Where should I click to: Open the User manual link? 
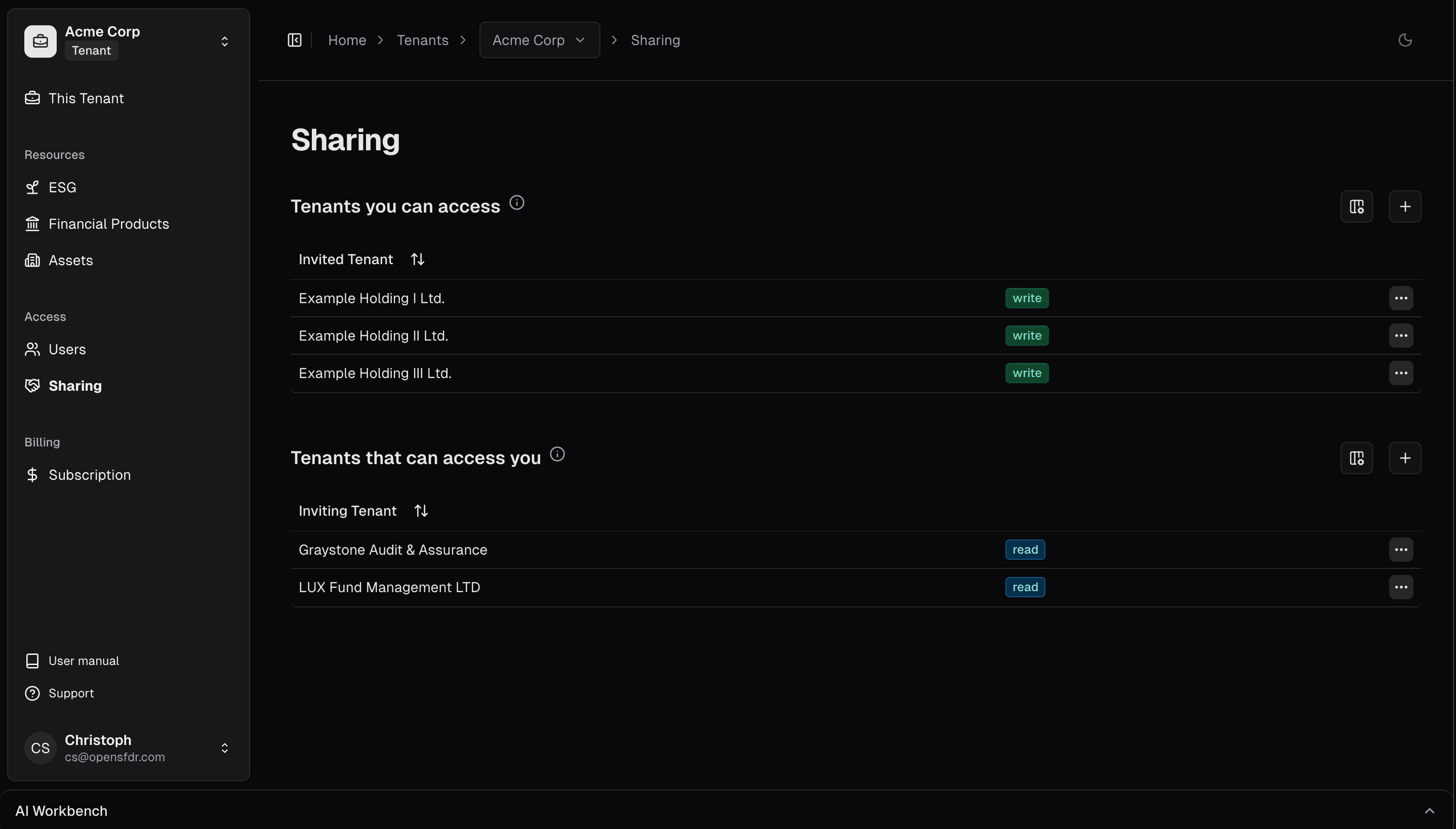(84, 660)
